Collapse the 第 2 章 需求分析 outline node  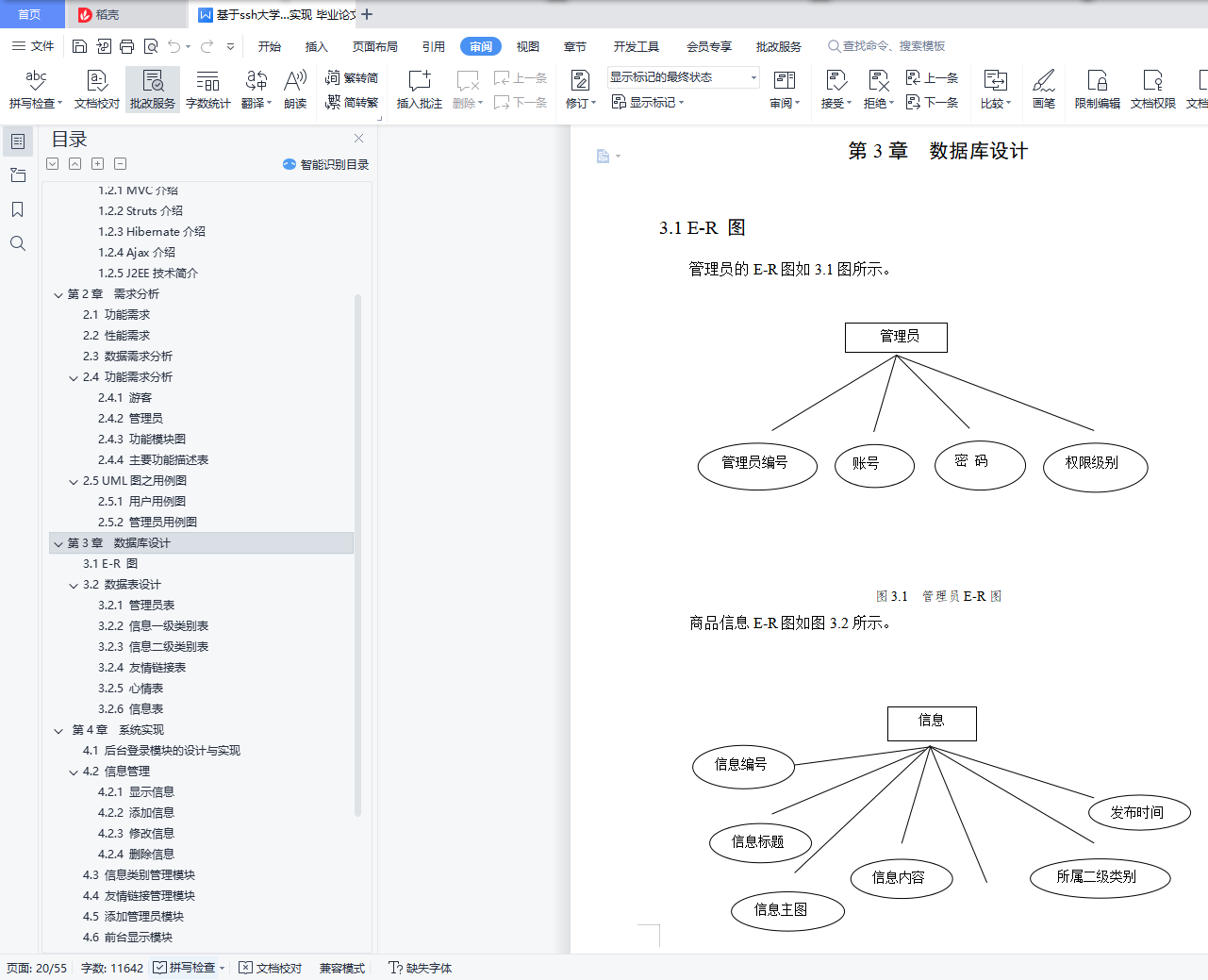coord(58,294)
